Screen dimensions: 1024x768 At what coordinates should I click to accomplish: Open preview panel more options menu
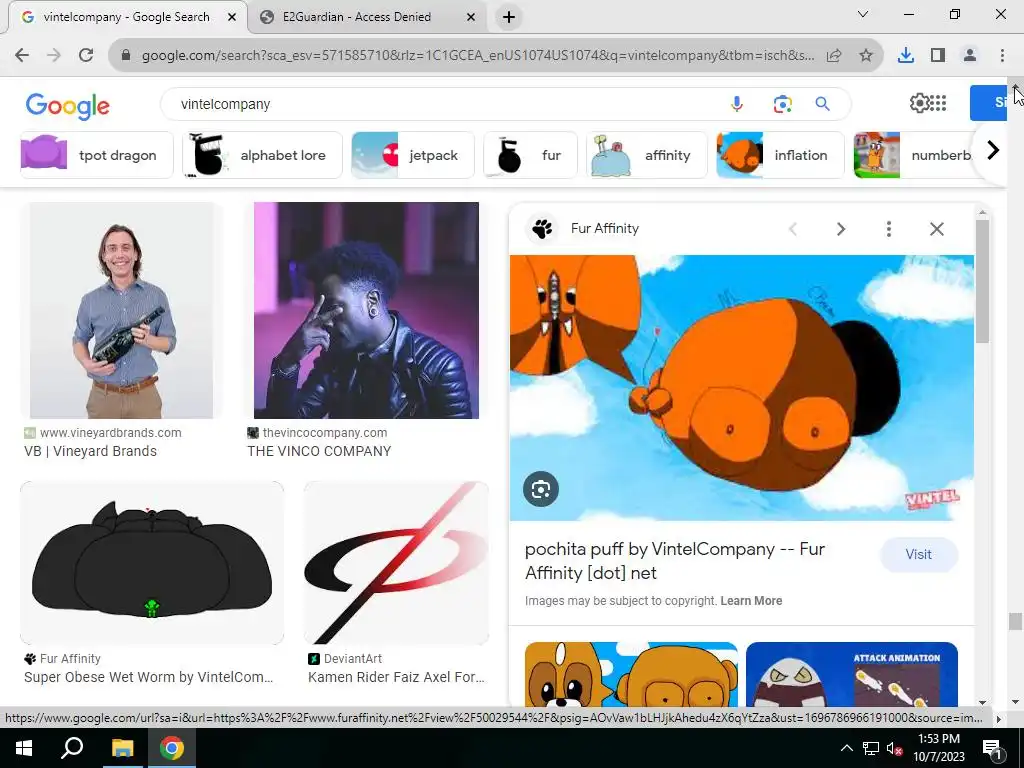tap(889, 229)
